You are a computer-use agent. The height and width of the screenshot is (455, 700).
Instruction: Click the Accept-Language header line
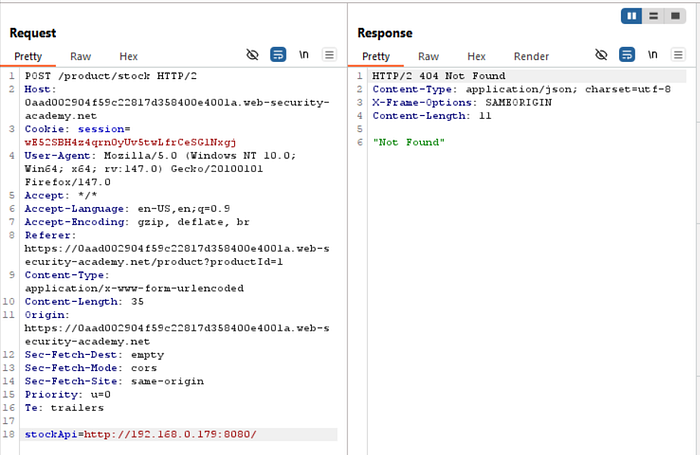[x=127, y=209]
